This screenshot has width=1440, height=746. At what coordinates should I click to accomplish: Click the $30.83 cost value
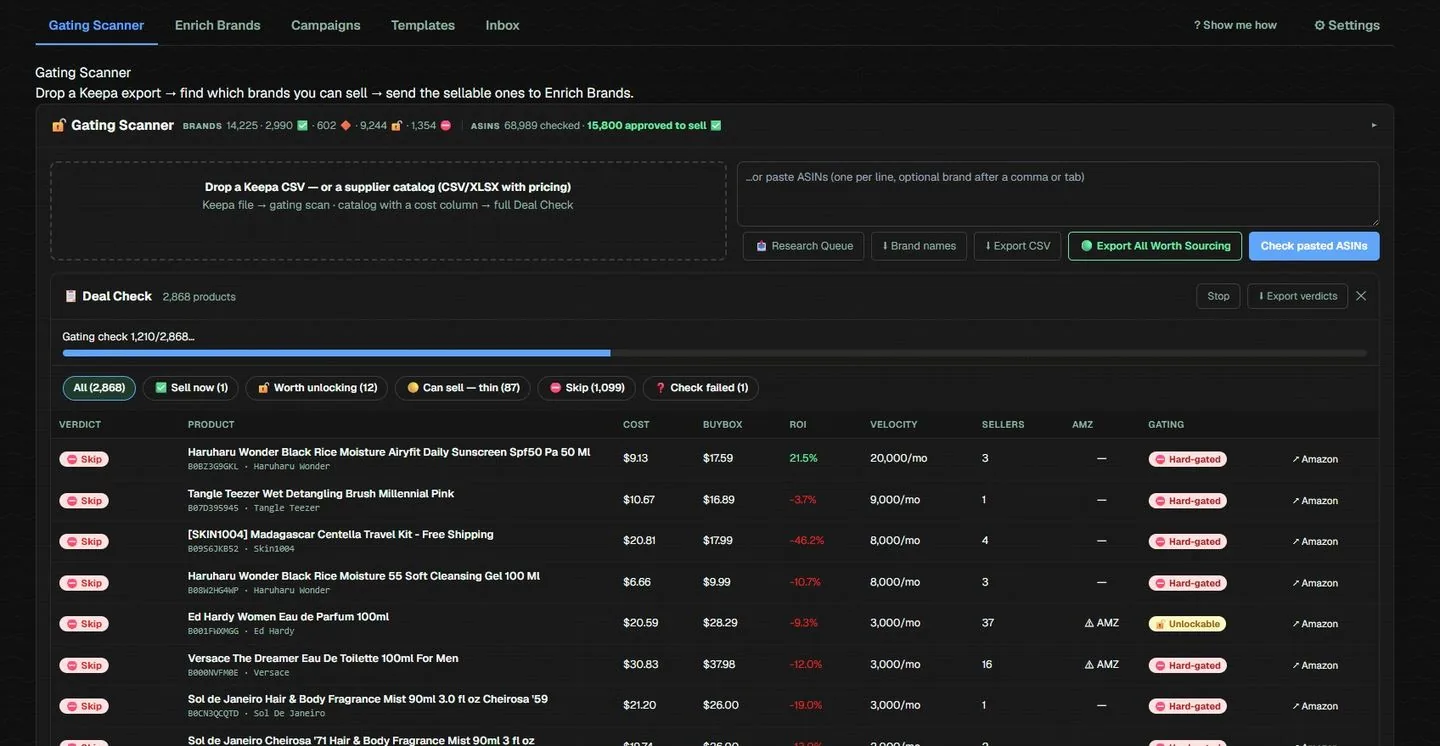(x=641, y=664)
